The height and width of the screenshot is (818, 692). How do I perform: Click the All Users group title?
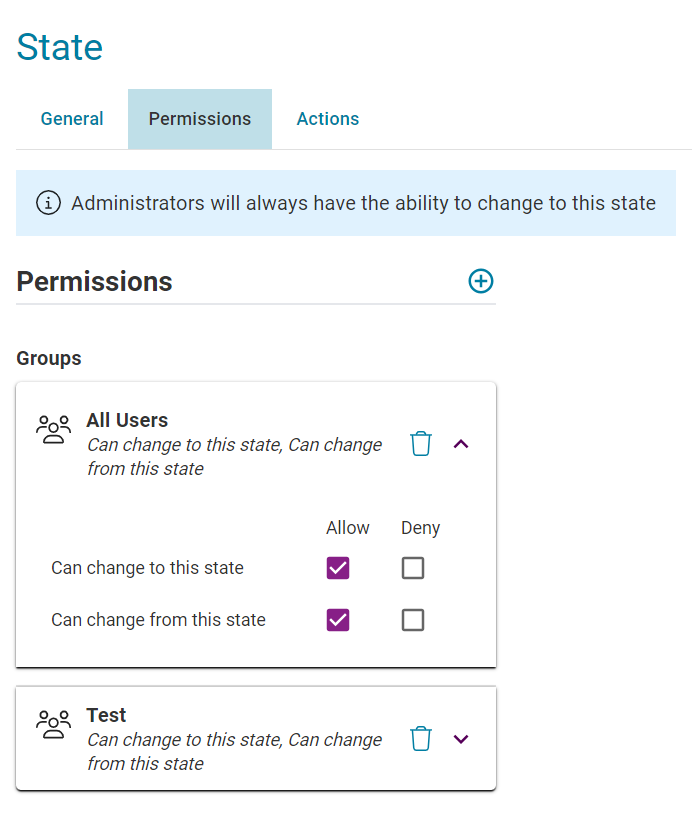tap(127, 420)
